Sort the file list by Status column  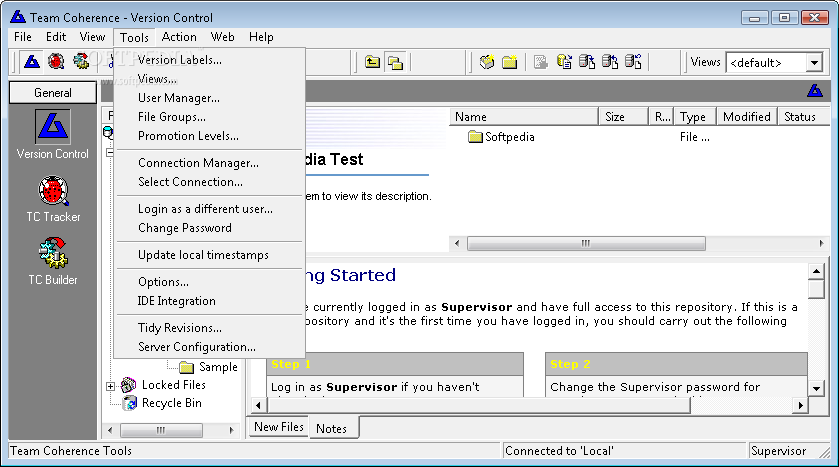point(803,117)
